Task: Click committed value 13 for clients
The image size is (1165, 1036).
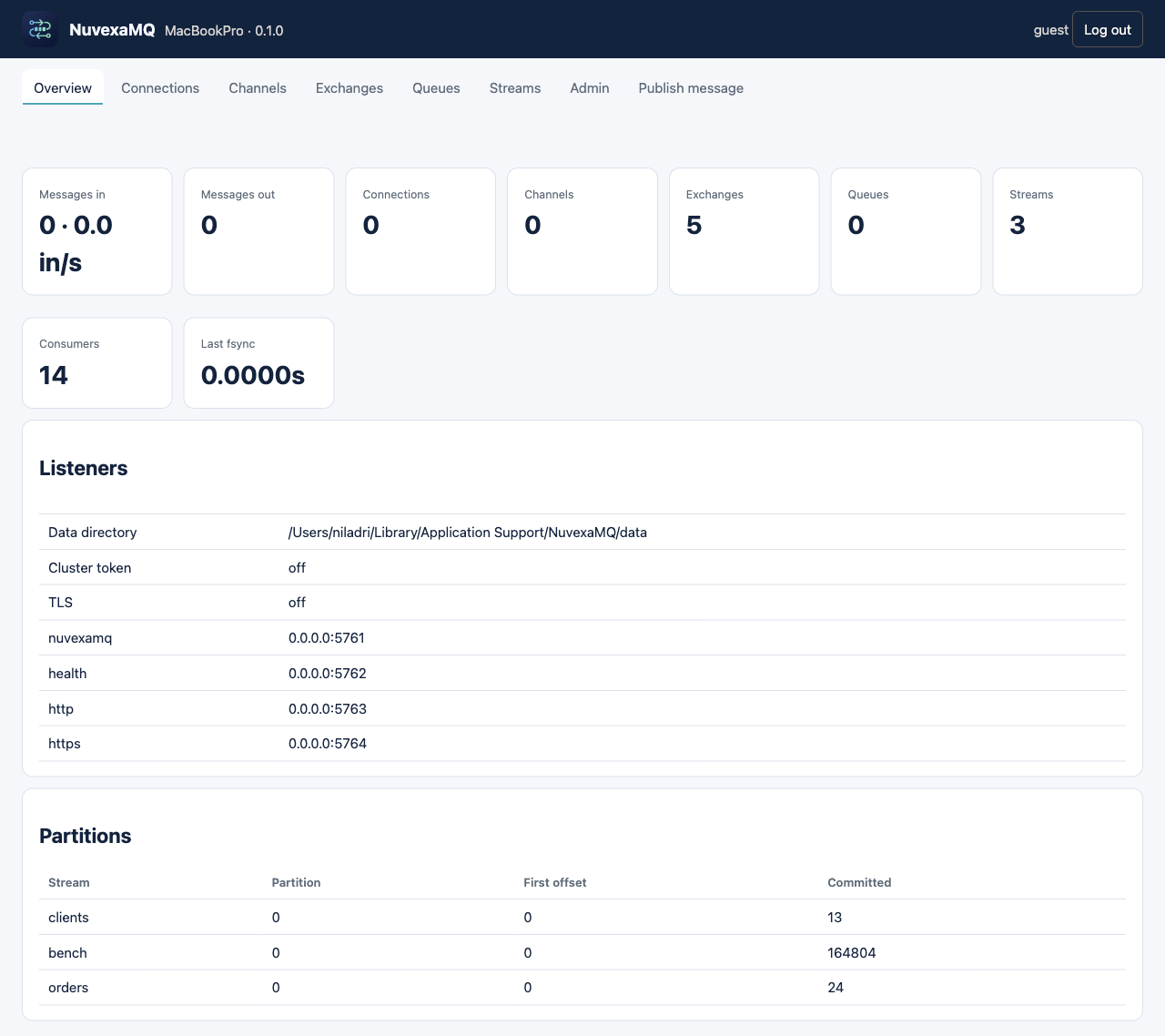Action: (x=835, y=918)
